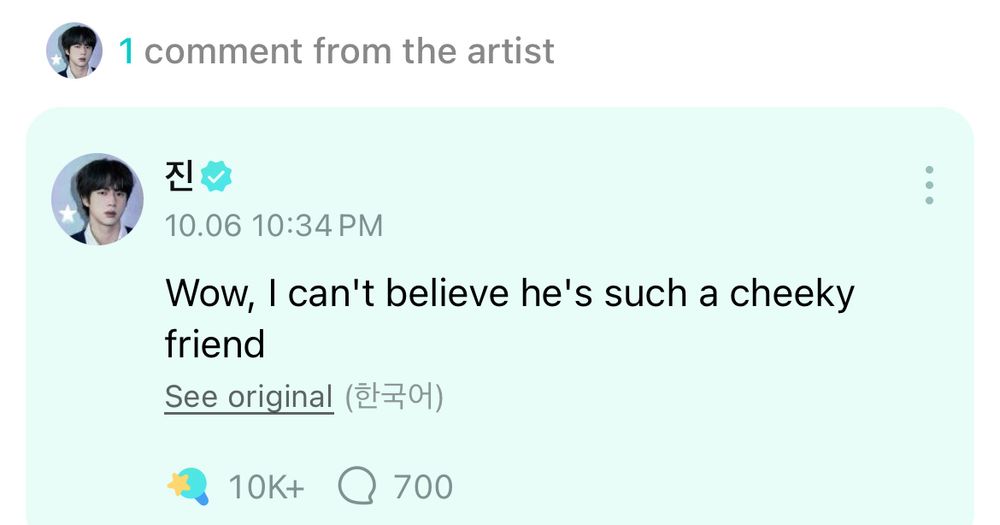Click the See original link
This screenshot has height=525, width=1000.
click(x=248, y=397)
